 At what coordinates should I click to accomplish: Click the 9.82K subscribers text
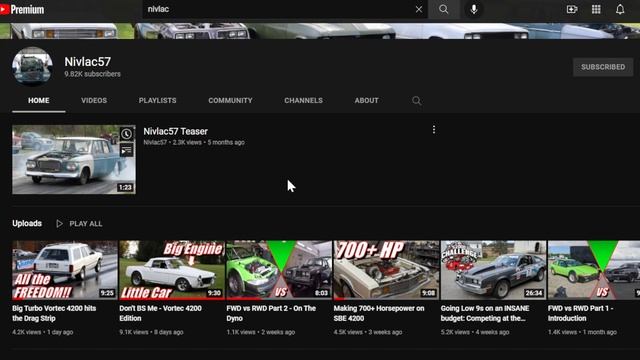tap(93, 74)
